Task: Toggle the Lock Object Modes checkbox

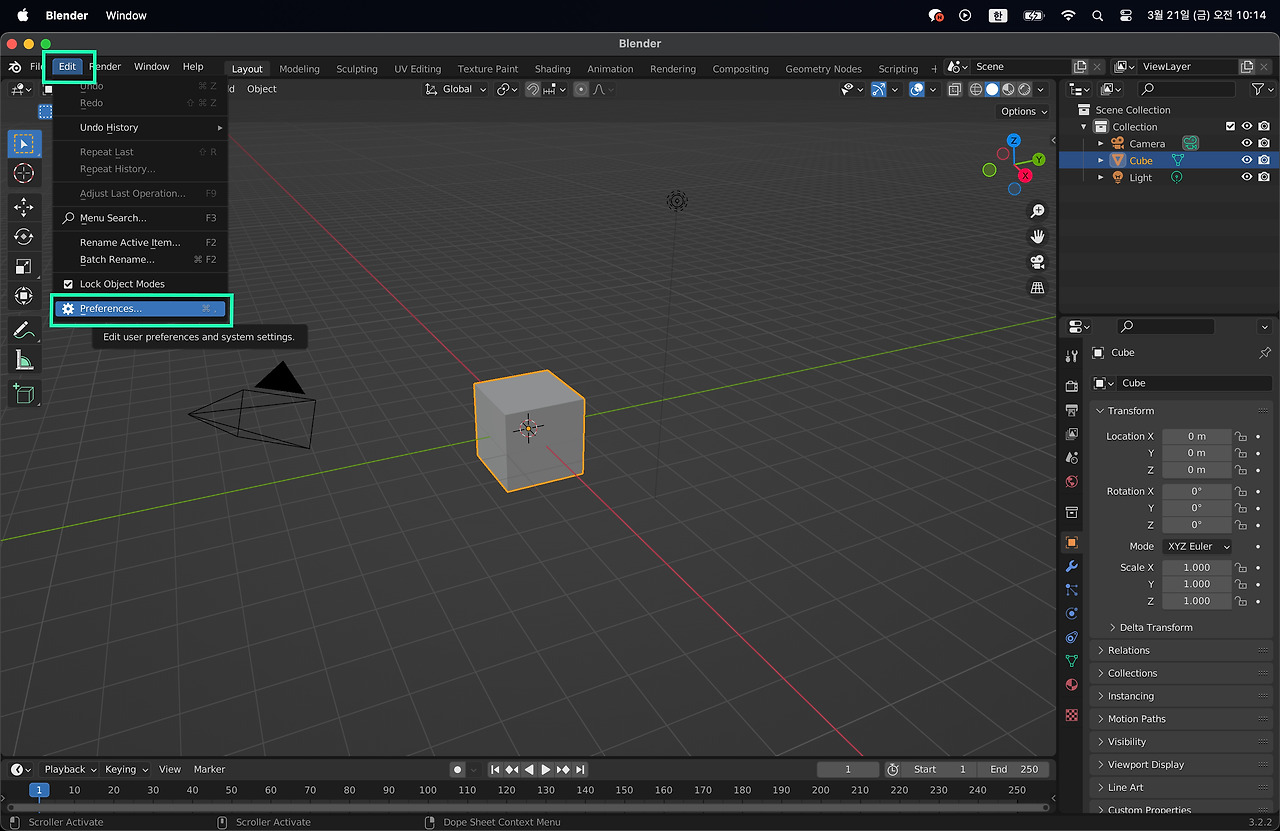Action: (69, 284)
